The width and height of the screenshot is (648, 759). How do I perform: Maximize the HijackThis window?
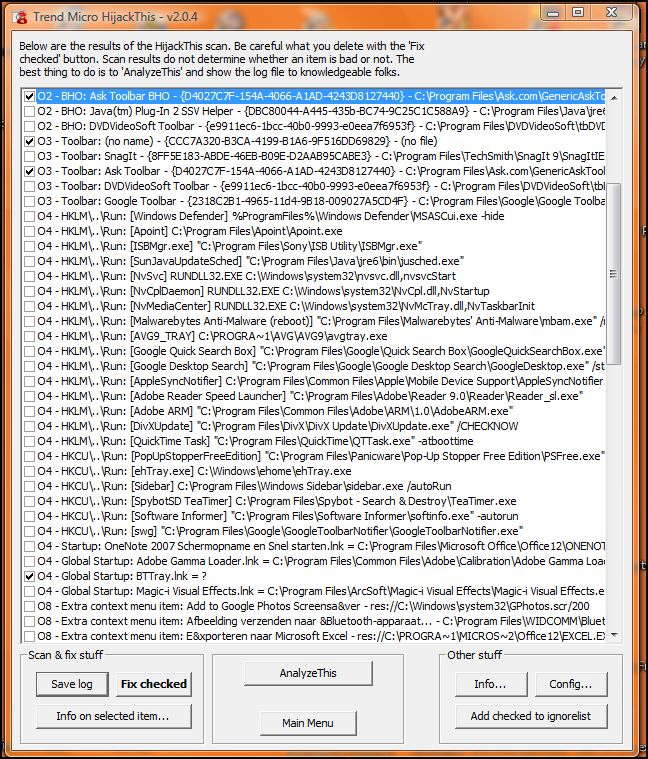[x=578, y=13]
